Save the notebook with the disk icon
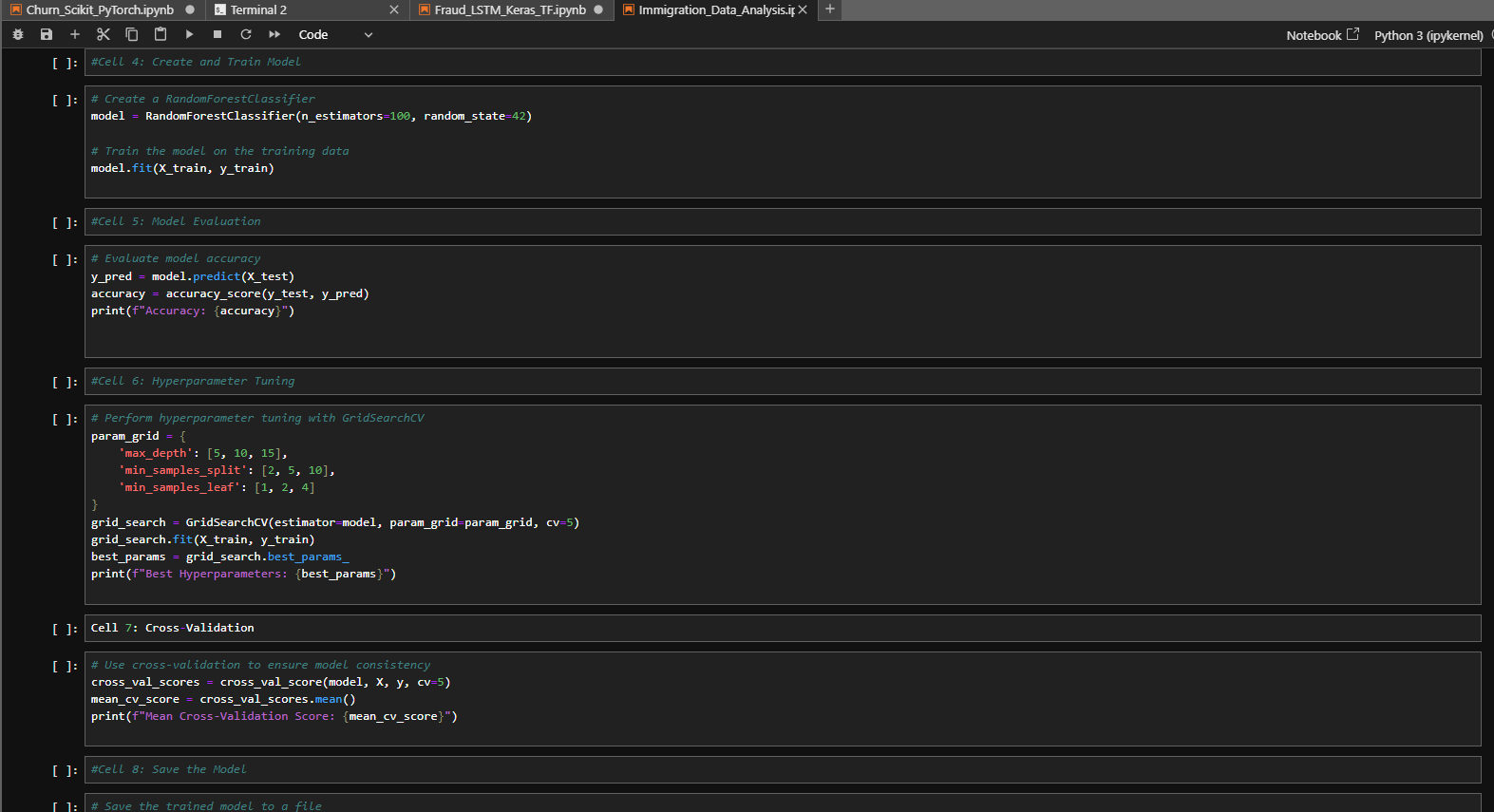 [47, 34]
